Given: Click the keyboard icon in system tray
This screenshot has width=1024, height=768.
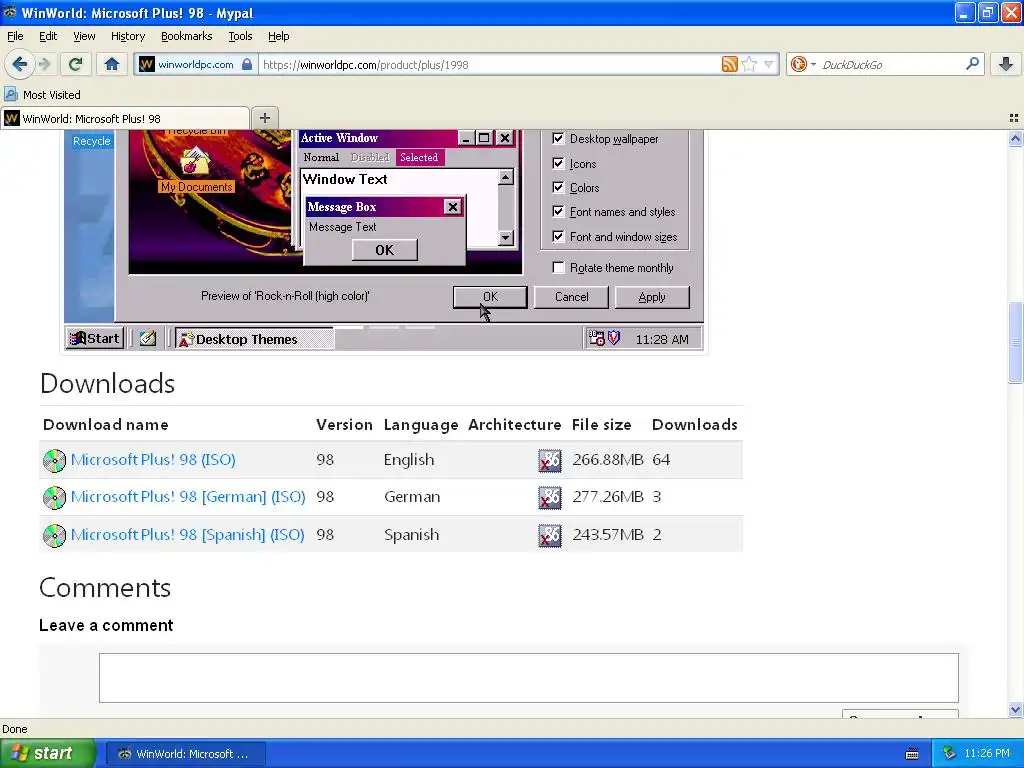Looking at the screenshot, I should pos(912,754).
